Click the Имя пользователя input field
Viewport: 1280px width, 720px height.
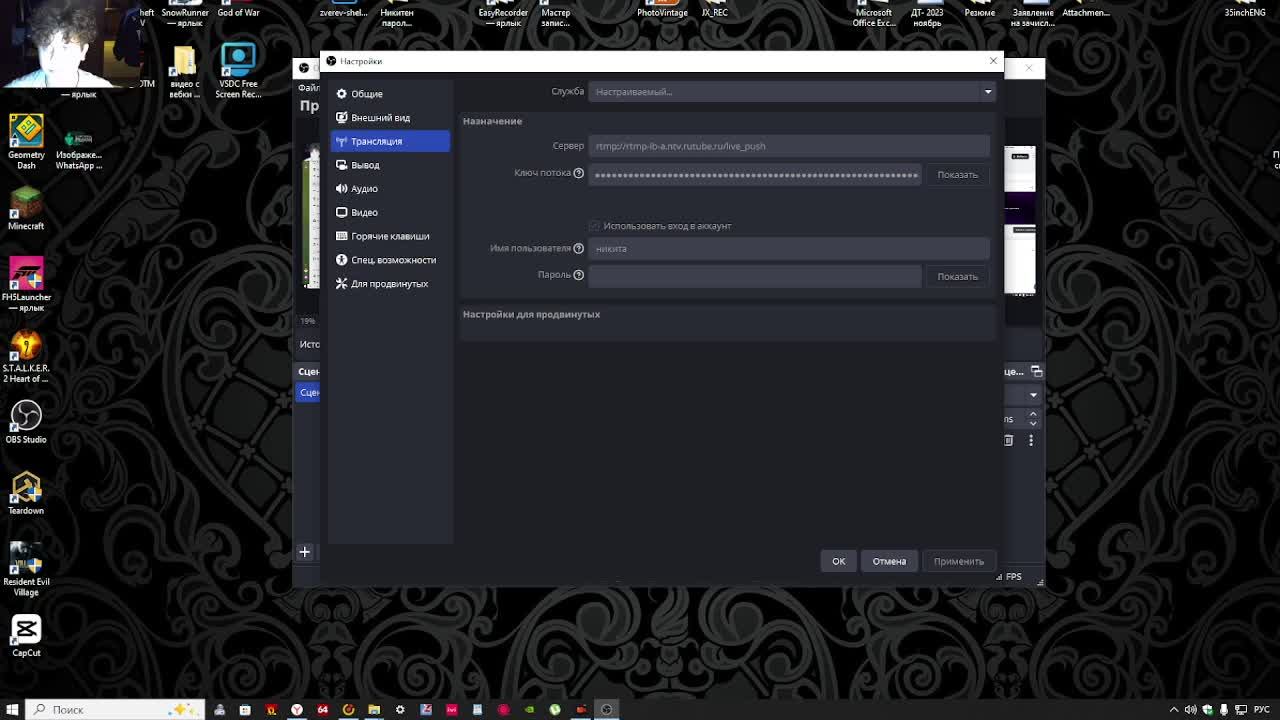[789, 249]
